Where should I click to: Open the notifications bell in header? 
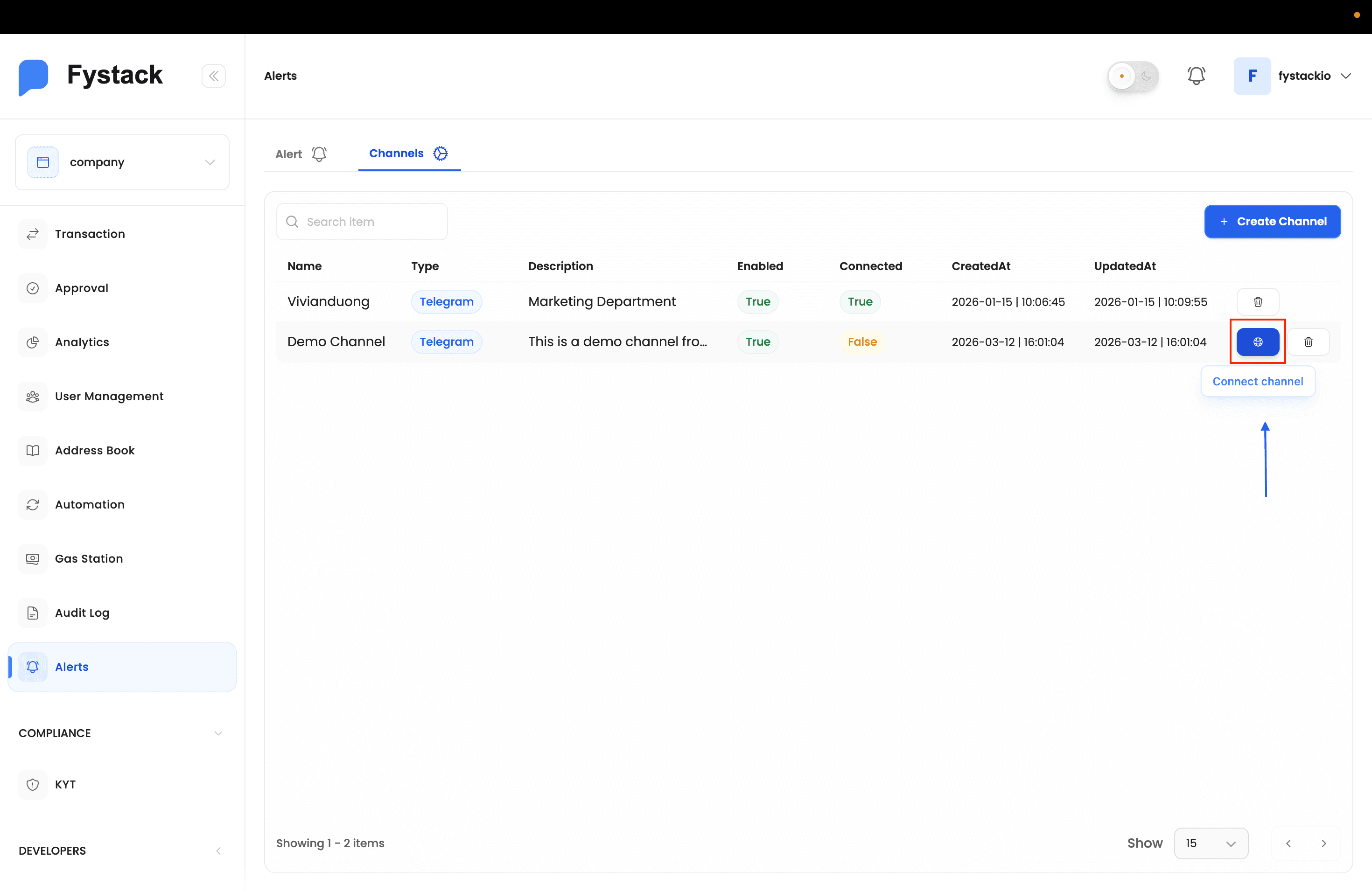[1196, 76]
